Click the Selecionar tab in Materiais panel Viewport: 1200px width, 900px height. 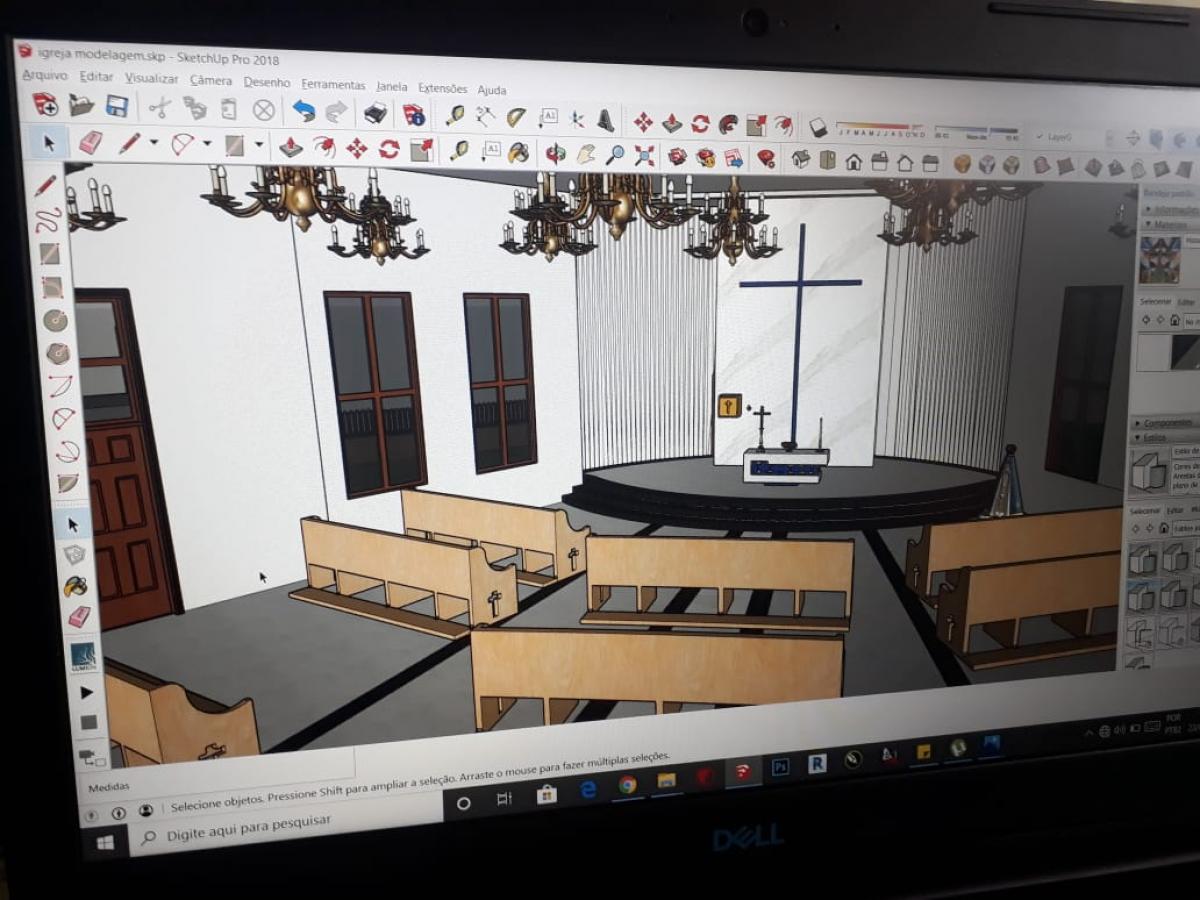pyautogui.click(x=1155, y=301)
